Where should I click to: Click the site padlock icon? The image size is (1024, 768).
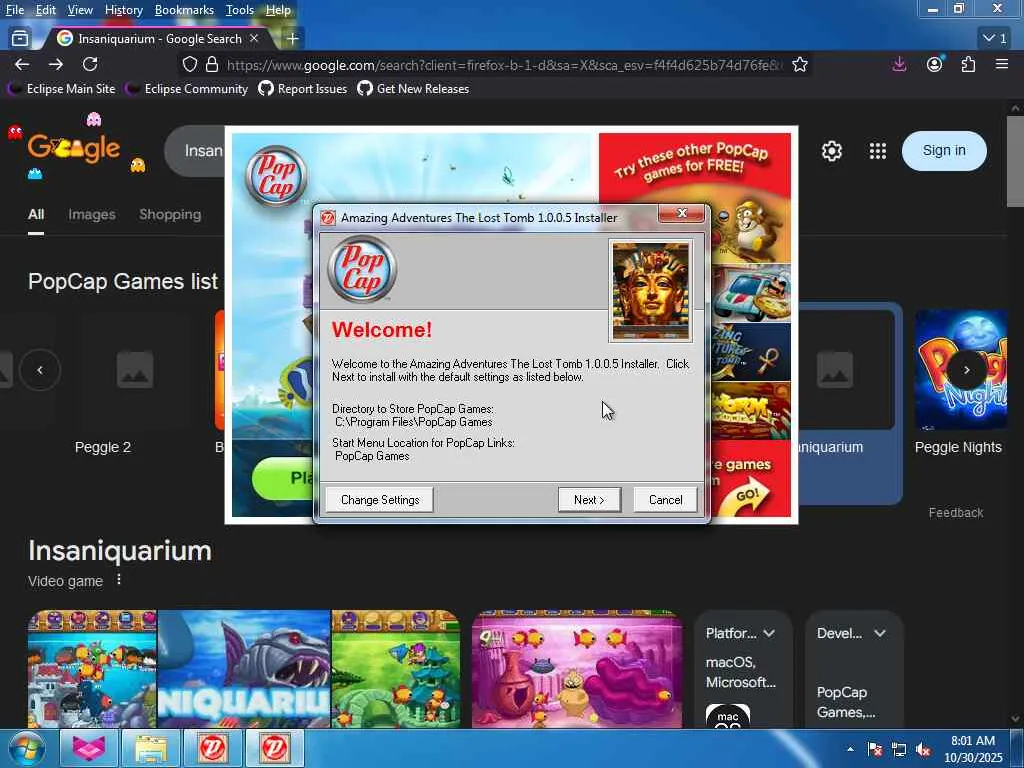tap(212, 64)
